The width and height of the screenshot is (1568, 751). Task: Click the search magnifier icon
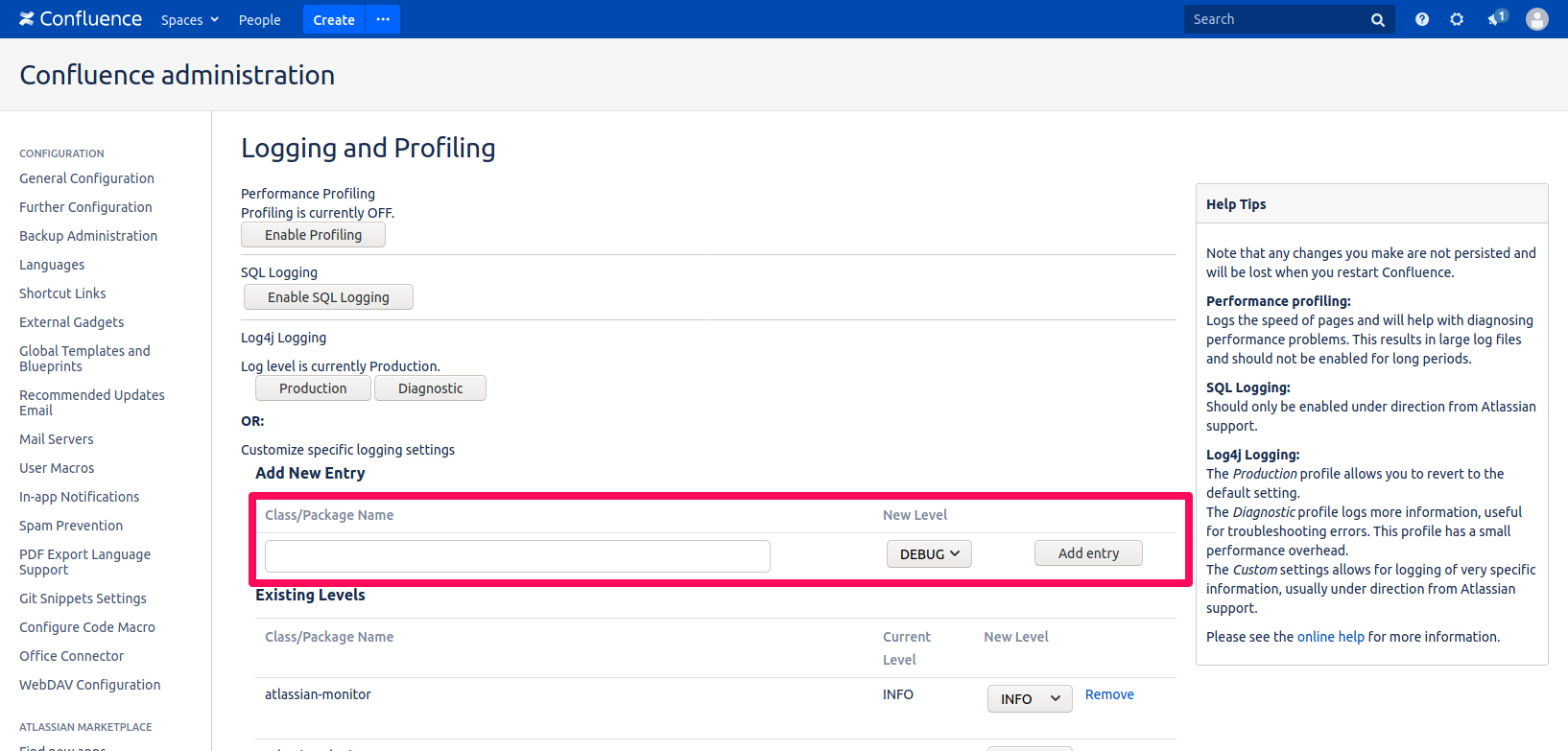(1377, 20)
